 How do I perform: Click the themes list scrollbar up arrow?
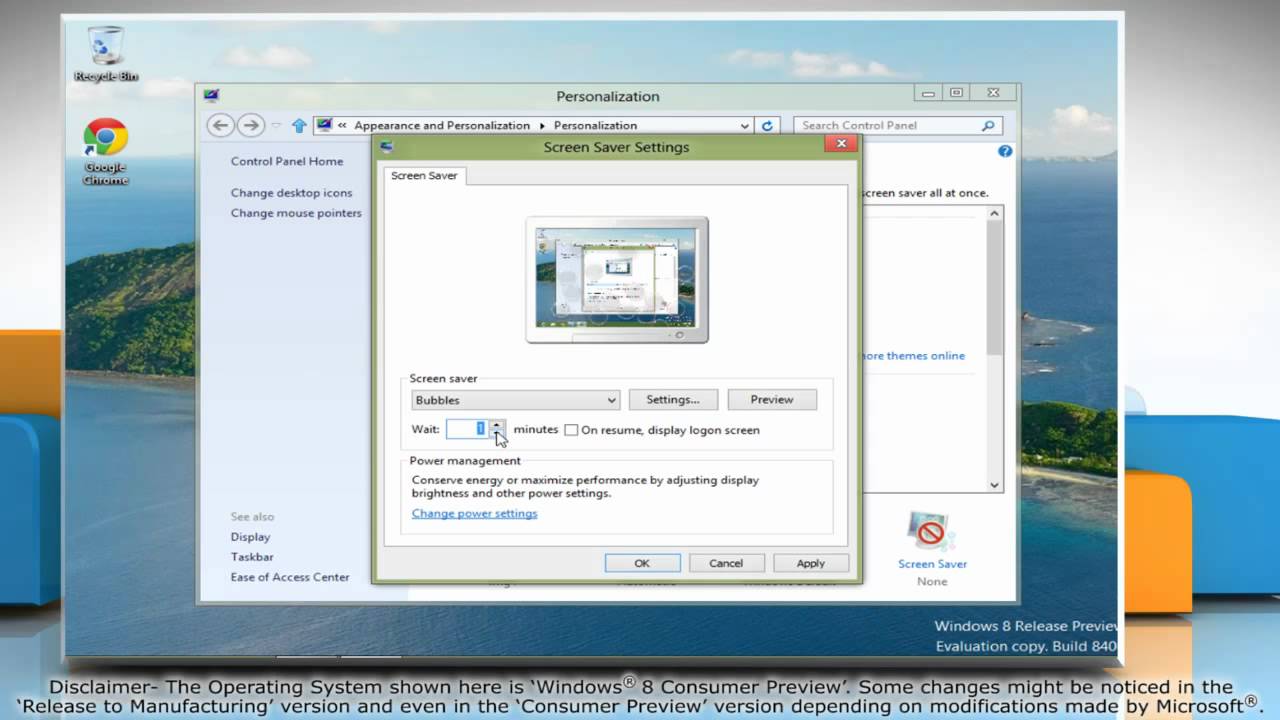[995, 213]
